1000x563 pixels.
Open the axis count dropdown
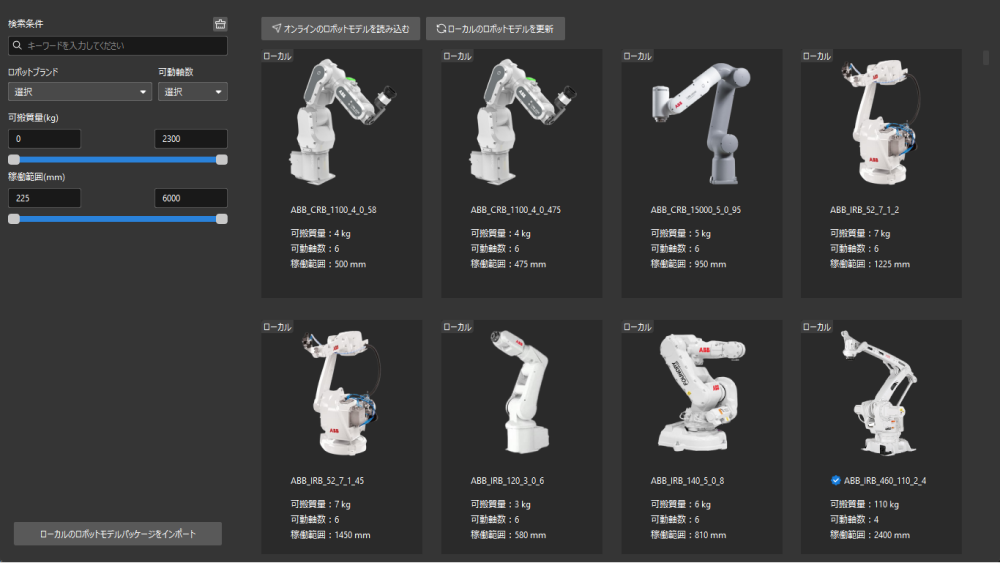click(x=193, y=92)
